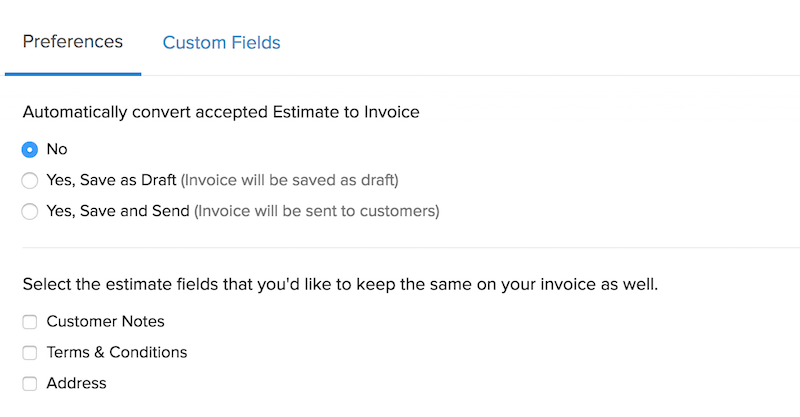Image resolution: width=800 pixels, height=417 pixels.
Task: Click the "Address" label text
Action: pos(76,383)
